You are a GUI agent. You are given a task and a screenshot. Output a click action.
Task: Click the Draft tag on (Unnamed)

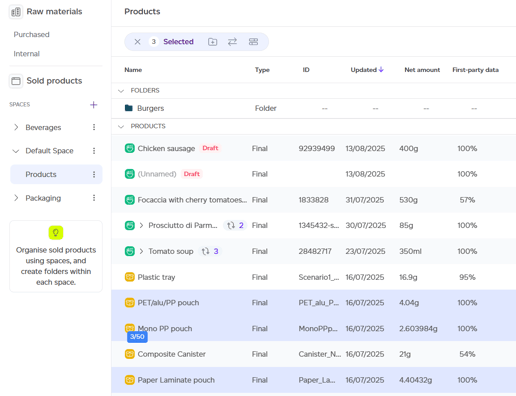point(192,174)
